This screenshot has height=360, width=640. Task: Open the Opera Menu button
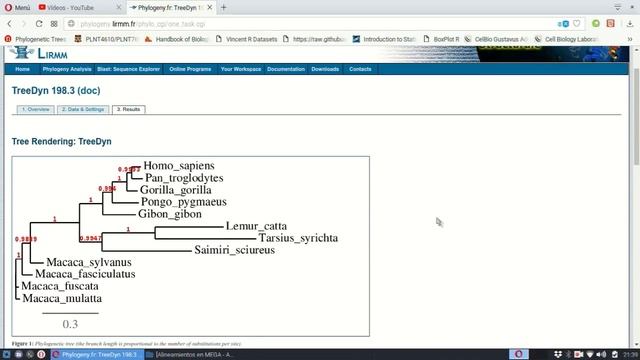click(17, 7)
